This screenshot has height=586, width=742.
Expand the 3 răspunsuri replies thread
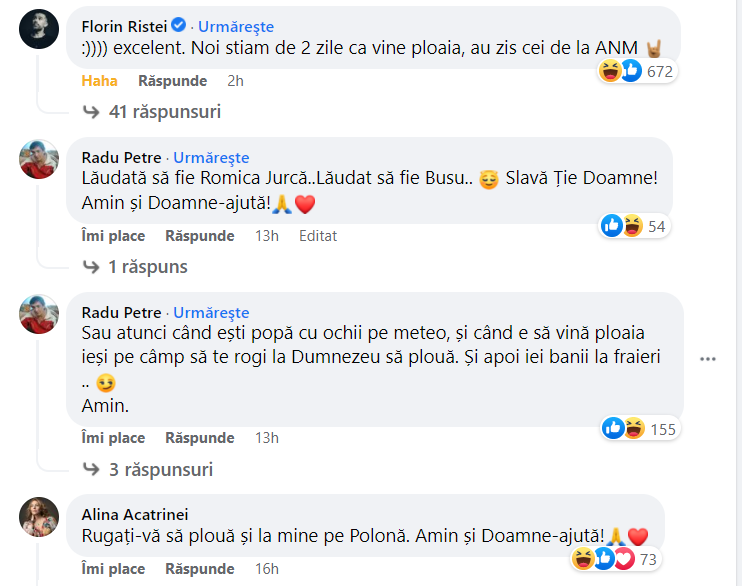tap(161, 470)
